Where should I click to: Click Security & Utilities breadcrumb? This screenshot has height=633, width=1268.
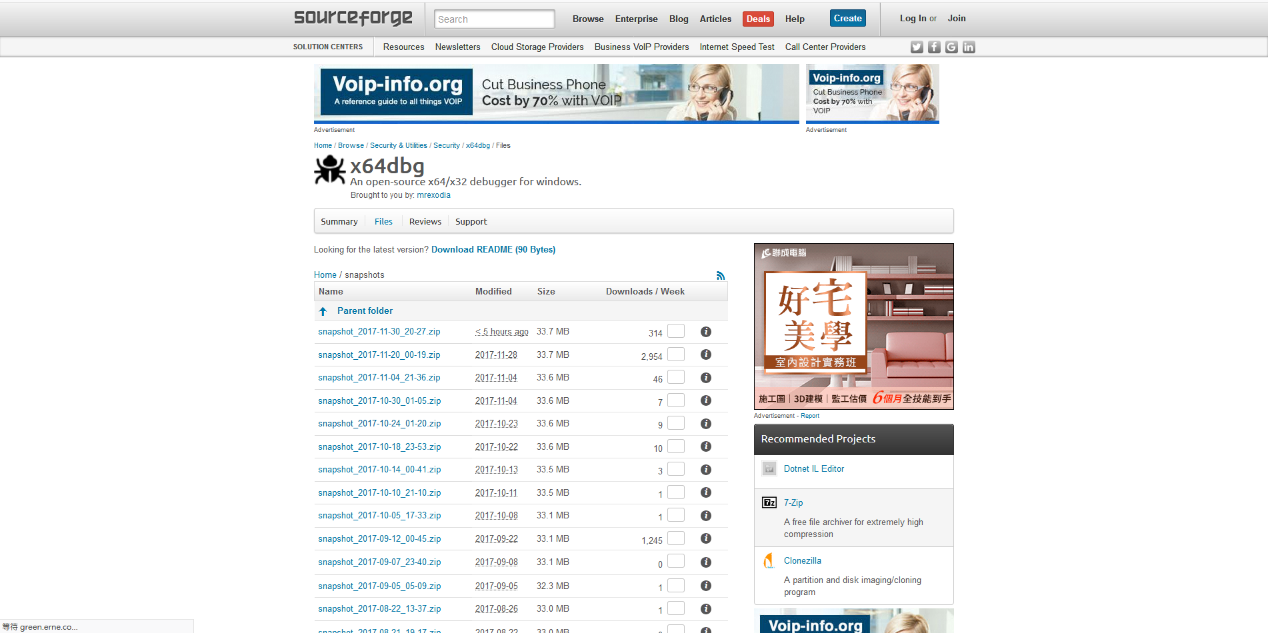point(399,146)
